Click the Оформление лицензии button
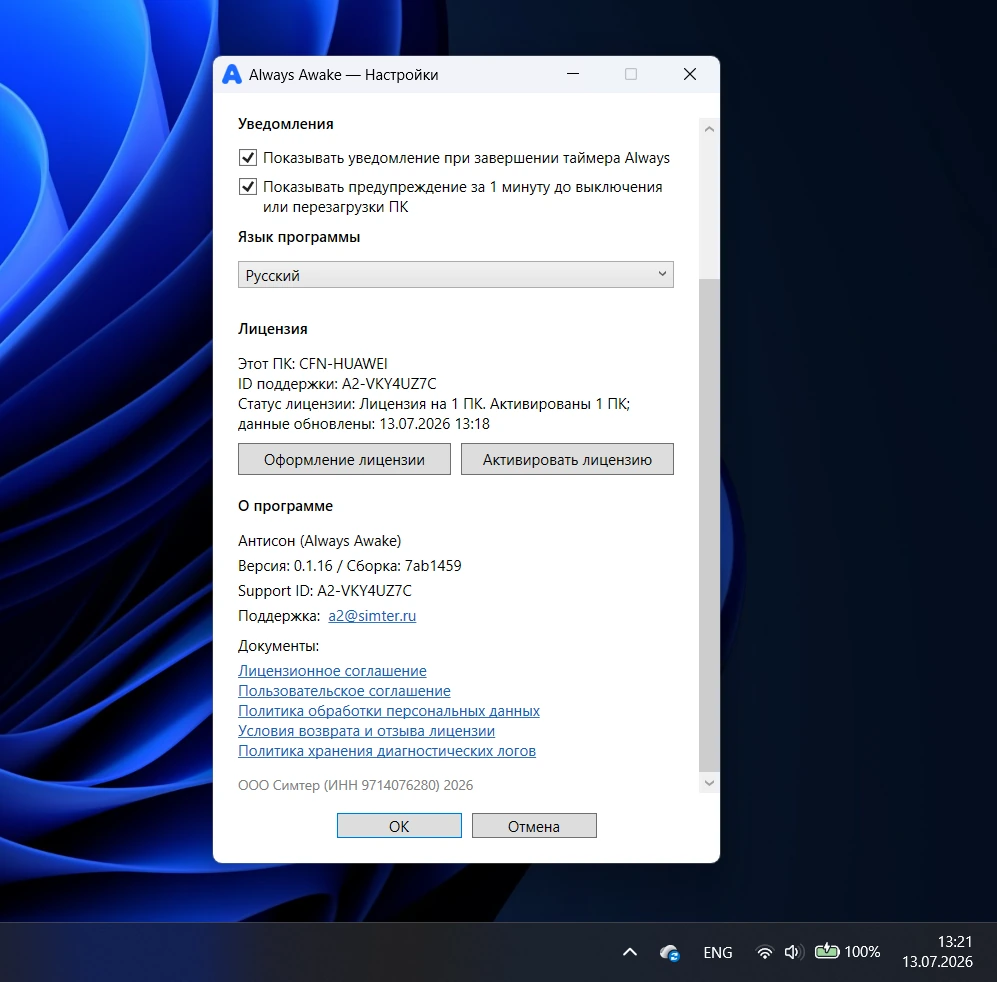Screen dimensions: 997x982 345,459
